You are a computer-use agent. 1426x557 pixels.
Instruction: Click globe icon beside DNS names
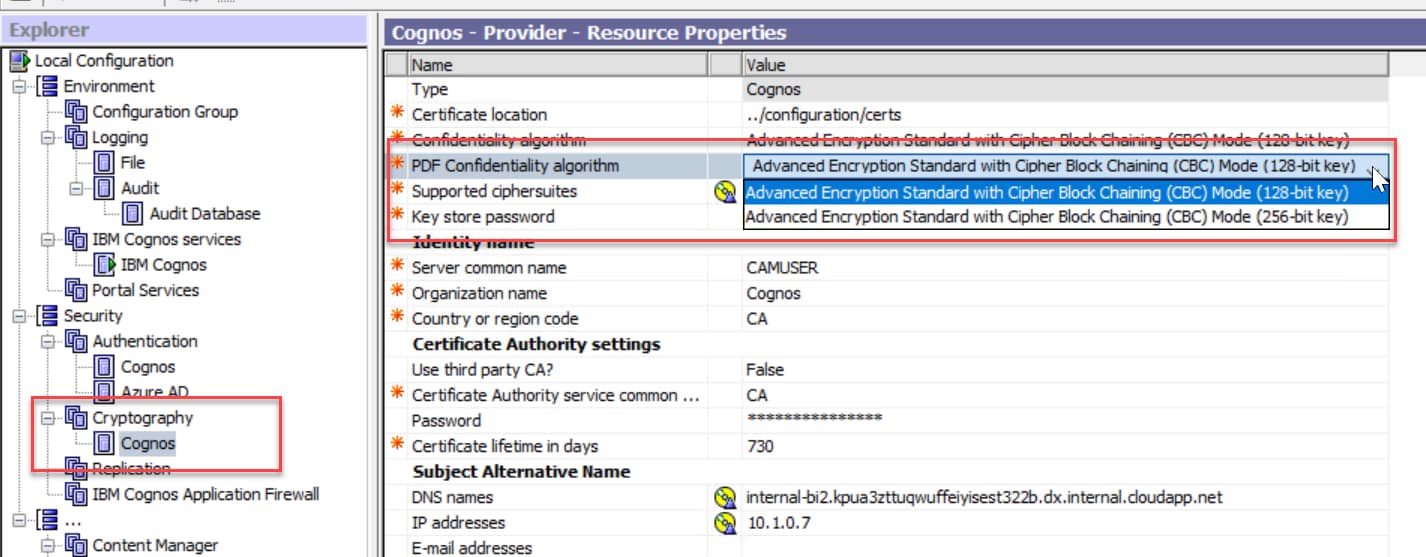[725, 498]
